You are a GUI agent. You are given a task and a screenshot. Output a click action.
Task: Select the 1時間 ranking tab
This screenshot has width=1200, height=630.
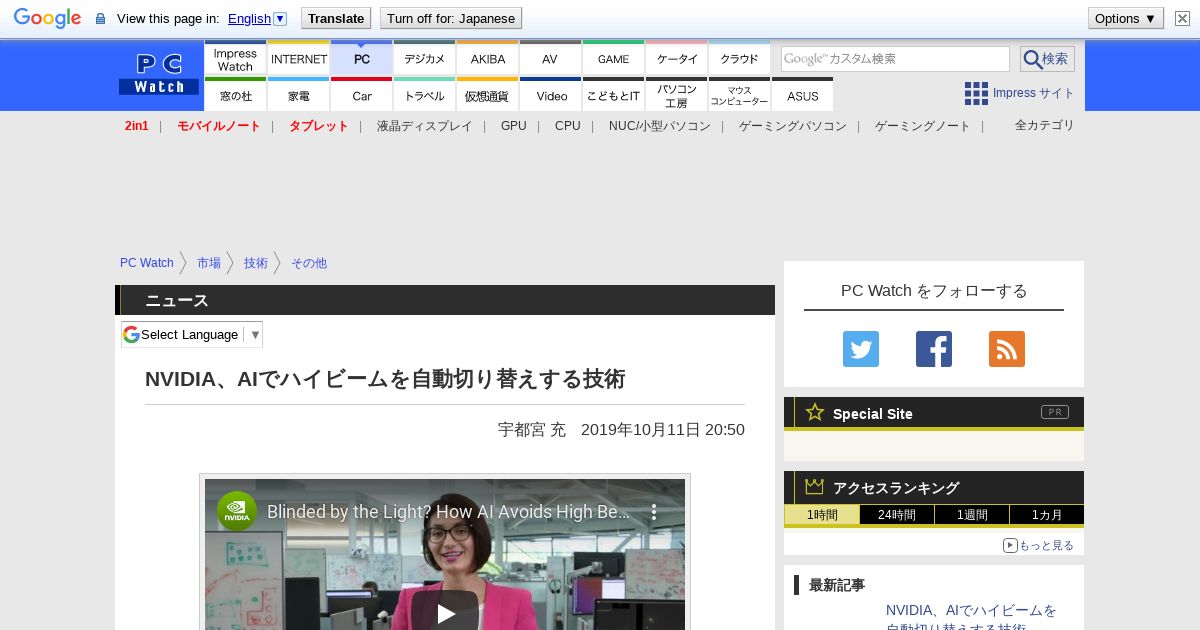(x=821, y=515)
